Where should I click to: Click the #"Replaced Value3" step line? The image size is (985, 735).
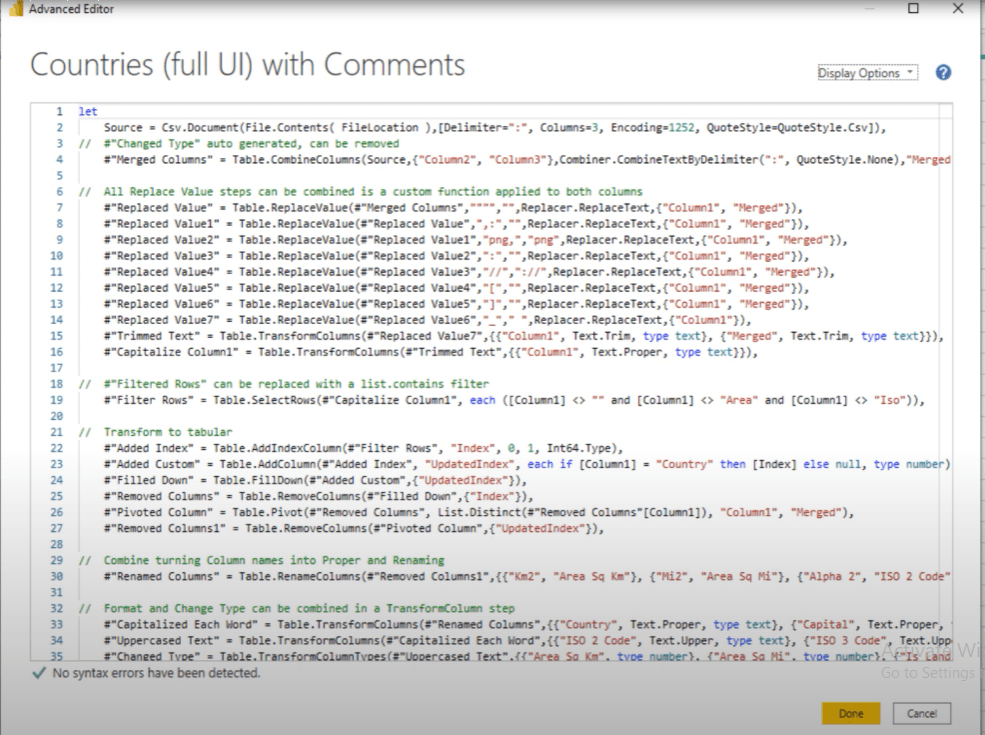(x=457, y=256)
